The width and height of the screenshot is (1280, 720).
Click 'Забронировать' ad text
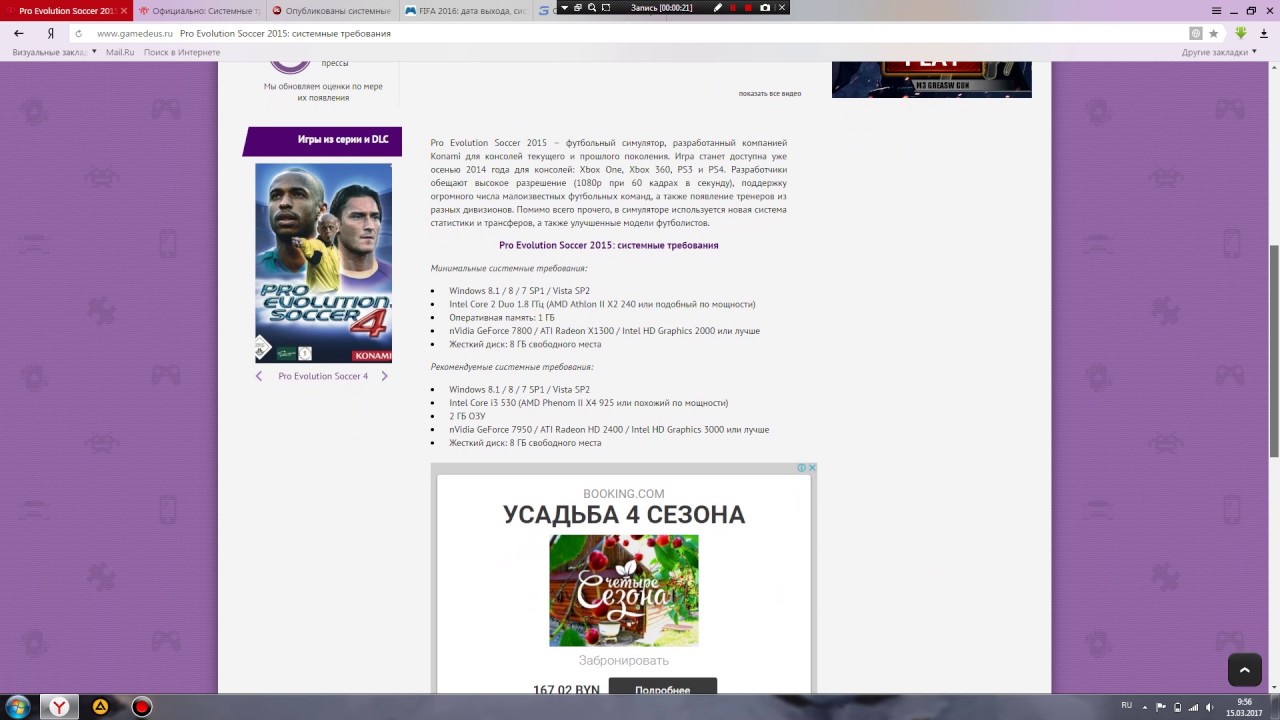point(624,661)
